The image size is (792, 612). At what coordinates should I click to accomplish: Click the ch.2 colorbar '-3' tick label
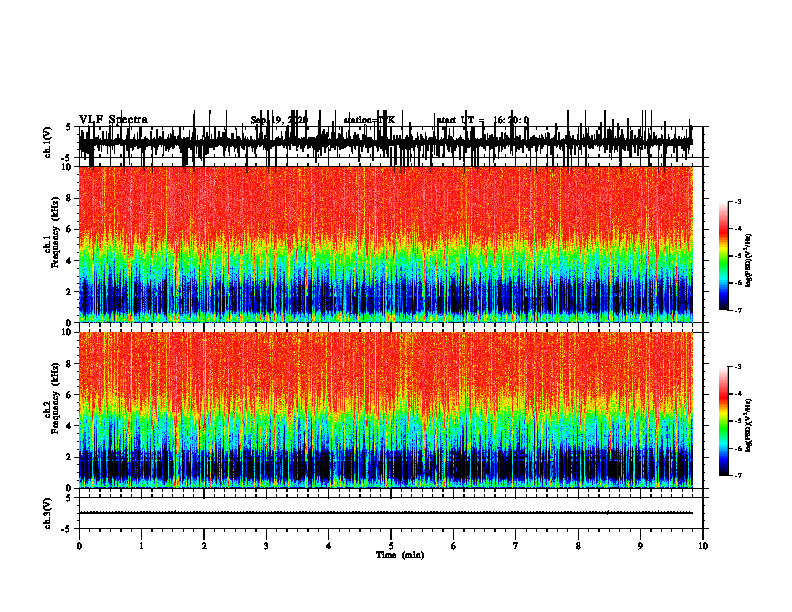pos(737,367)
